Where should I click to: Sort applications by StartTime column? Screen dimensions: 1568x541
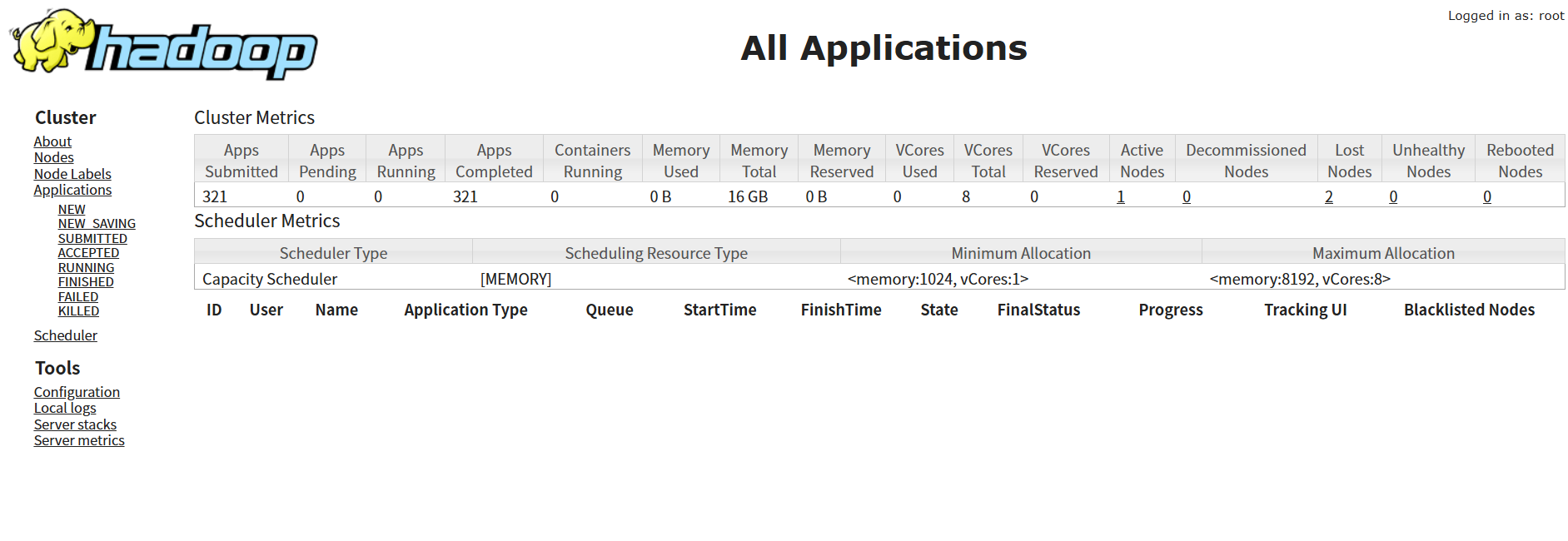[720, 310]
